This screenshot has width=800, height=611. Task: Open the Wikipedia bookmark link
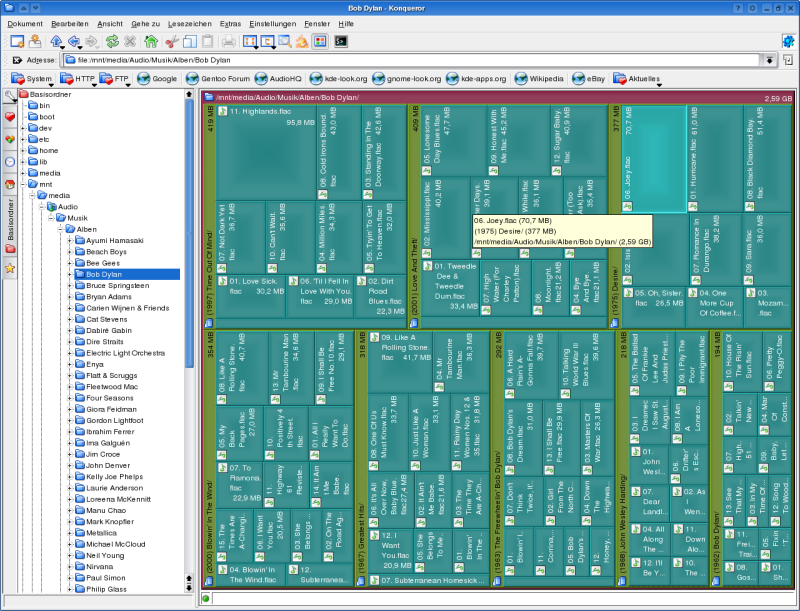click(x=539, y=79)
